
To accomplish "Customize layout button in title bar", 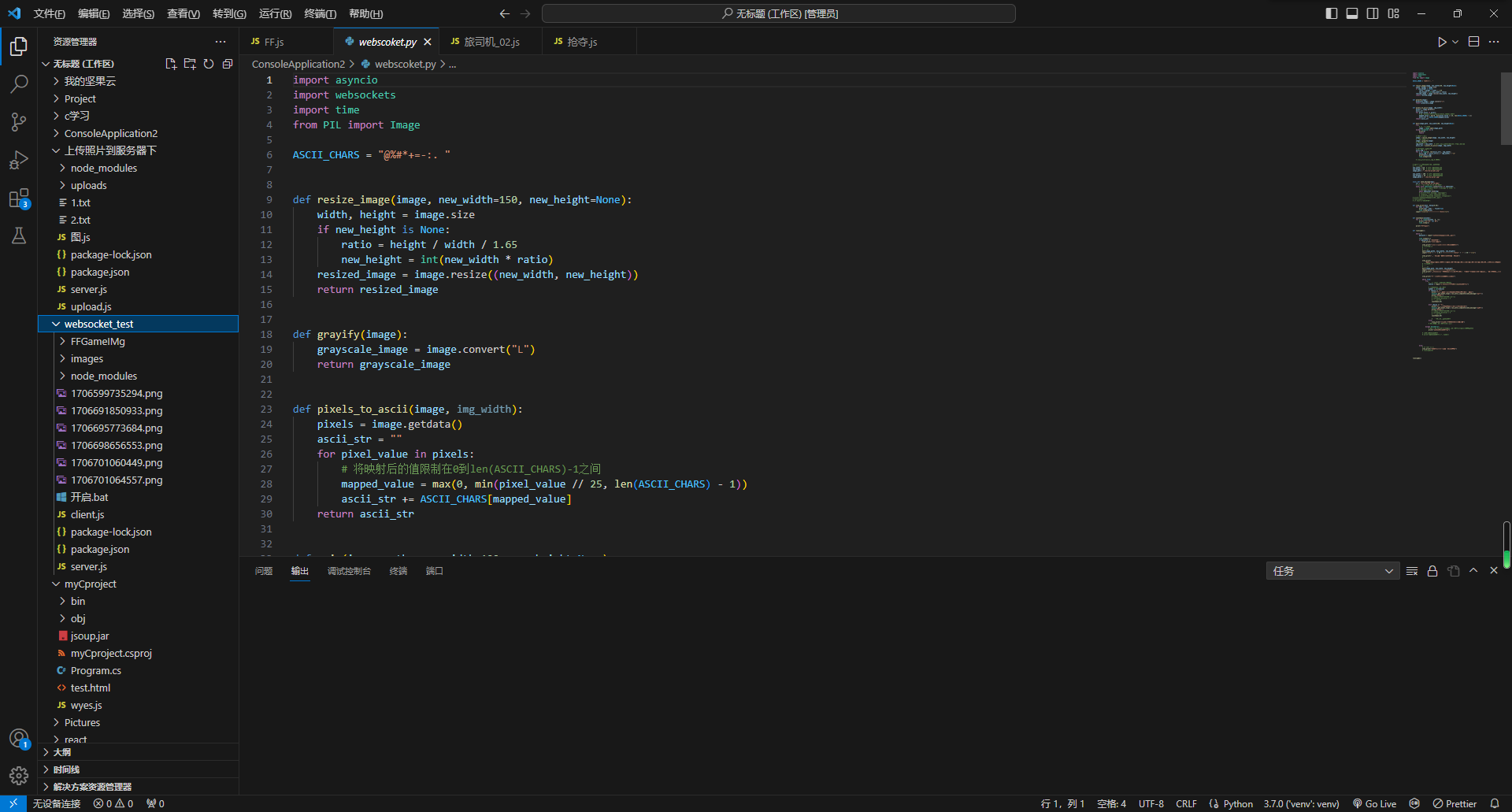I will 1394,13.
